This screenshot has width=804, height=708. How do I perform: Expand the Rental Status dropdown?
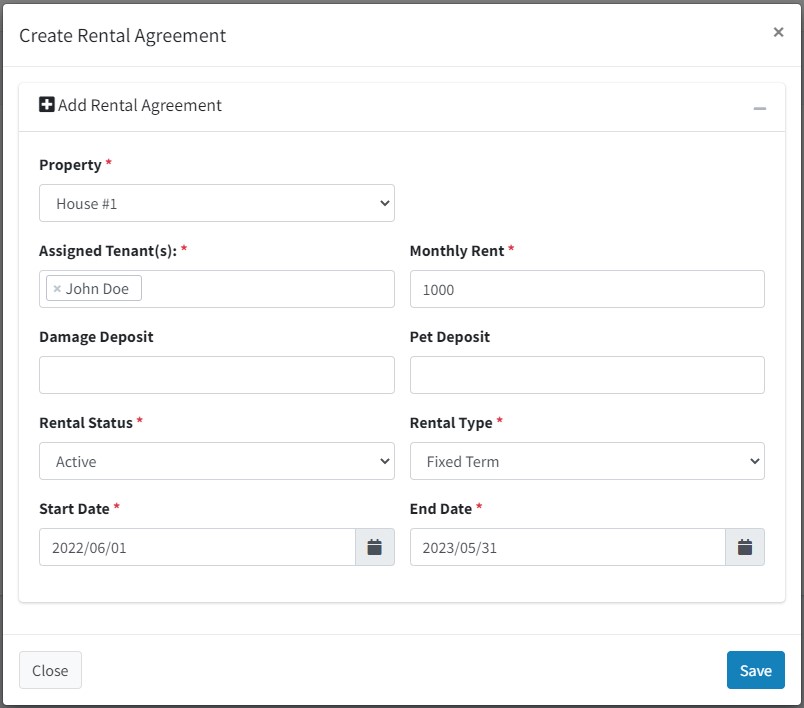pyautogui.click(x=217, y=461)
